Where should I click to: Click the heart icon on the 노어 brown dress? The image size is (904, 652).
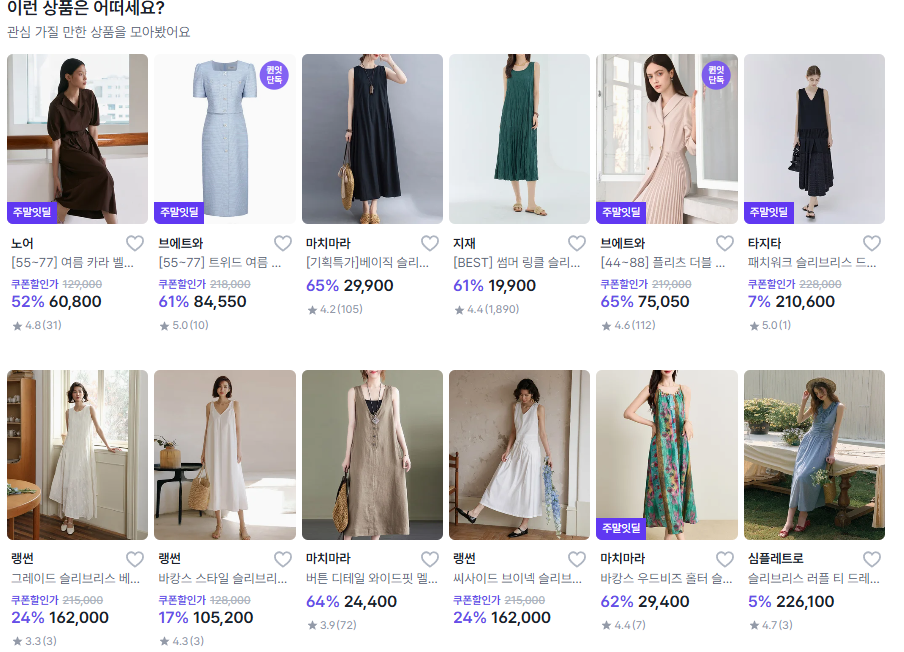135,242
